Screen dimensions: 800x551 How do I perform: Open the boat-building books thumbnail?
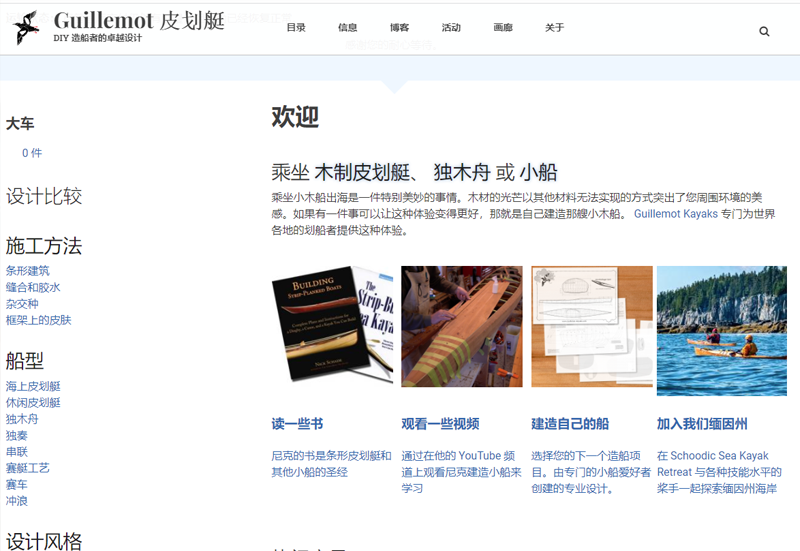[332, 326]
